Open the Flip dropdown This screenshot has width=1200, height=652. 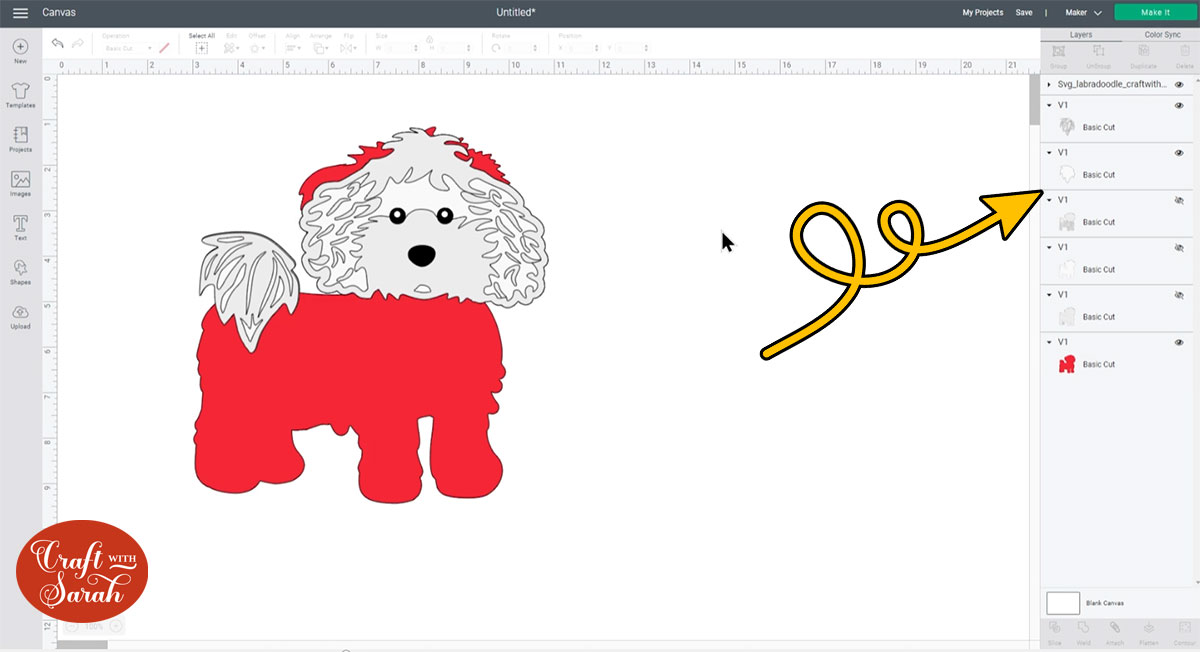click(x=349, y=47)
